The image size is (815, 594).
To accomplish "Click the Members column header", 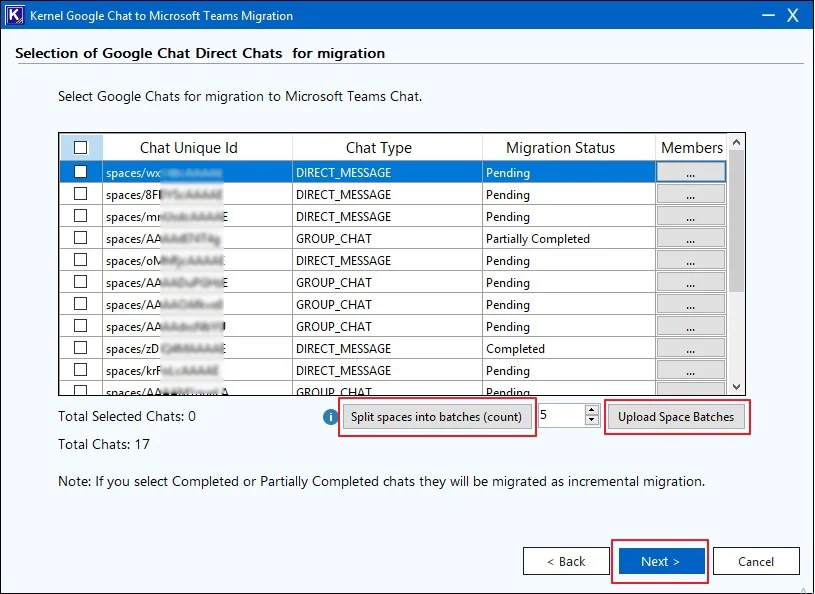I will tap(692, 148).
